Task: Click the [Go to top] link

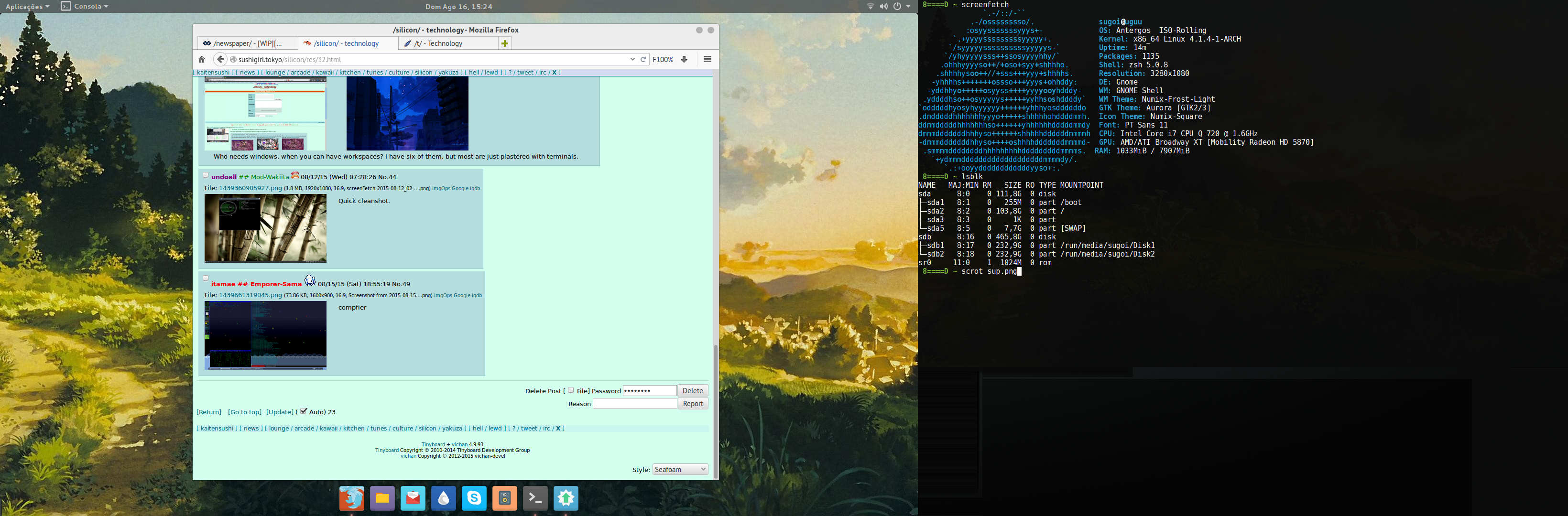Action: pos(245,412)
